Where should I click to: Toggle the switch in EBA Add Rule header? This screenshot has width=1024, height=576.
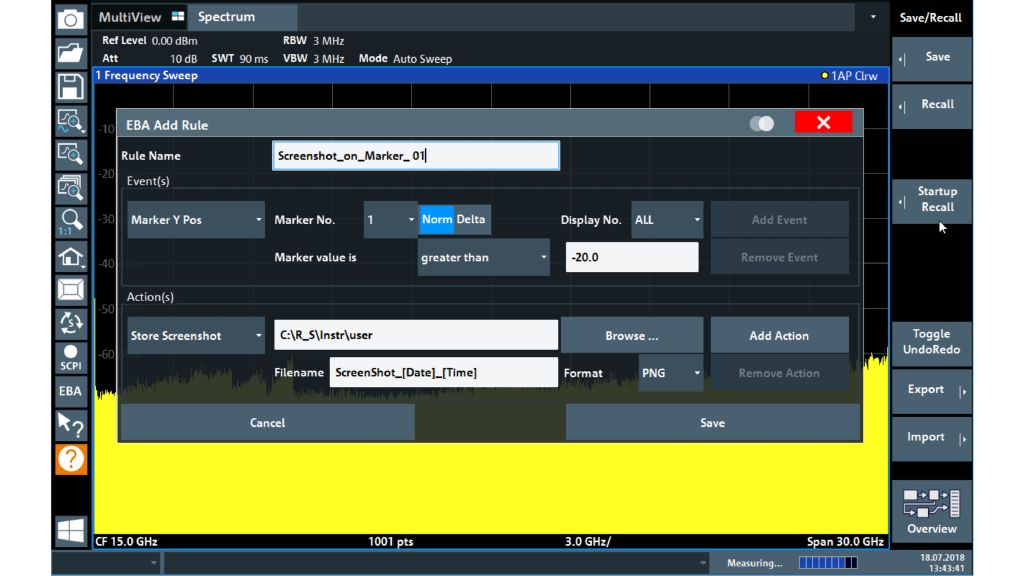pyautogui.click(x=762, y=124)
